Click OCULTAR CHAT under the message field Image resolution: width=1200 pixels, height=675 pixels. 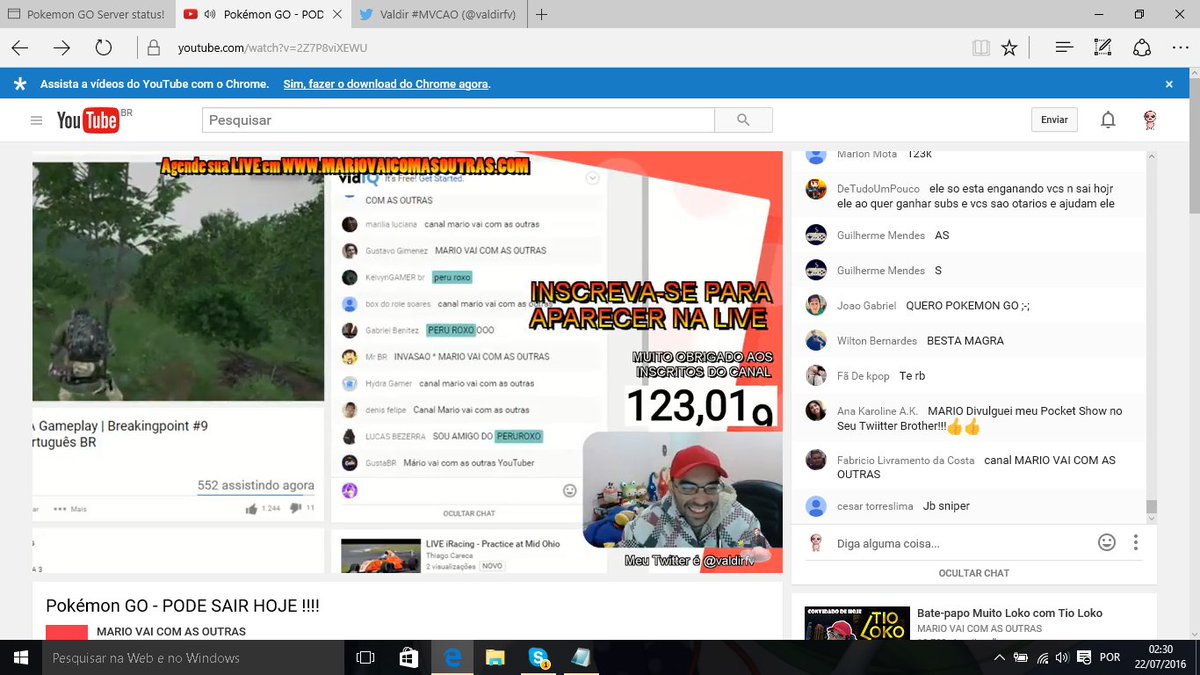tap(974, 573)
